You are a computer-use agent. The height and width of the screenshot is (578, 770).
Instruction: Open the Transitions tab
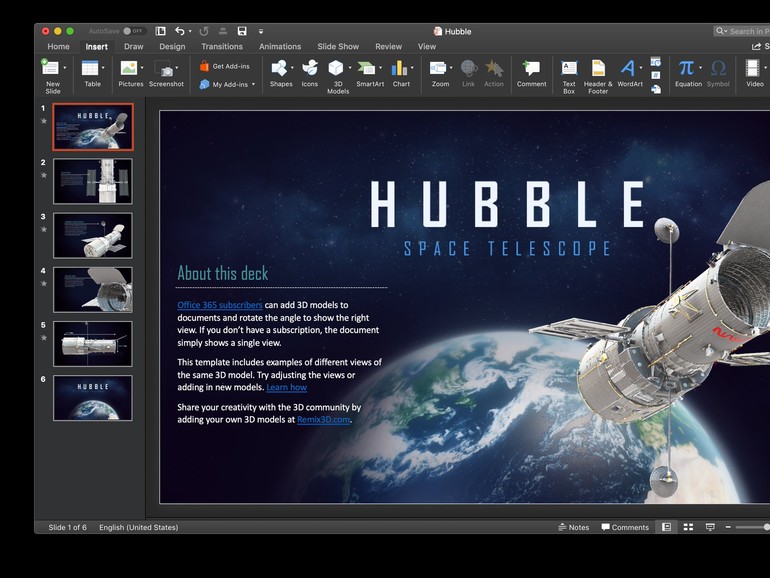(x=222, y=47)
